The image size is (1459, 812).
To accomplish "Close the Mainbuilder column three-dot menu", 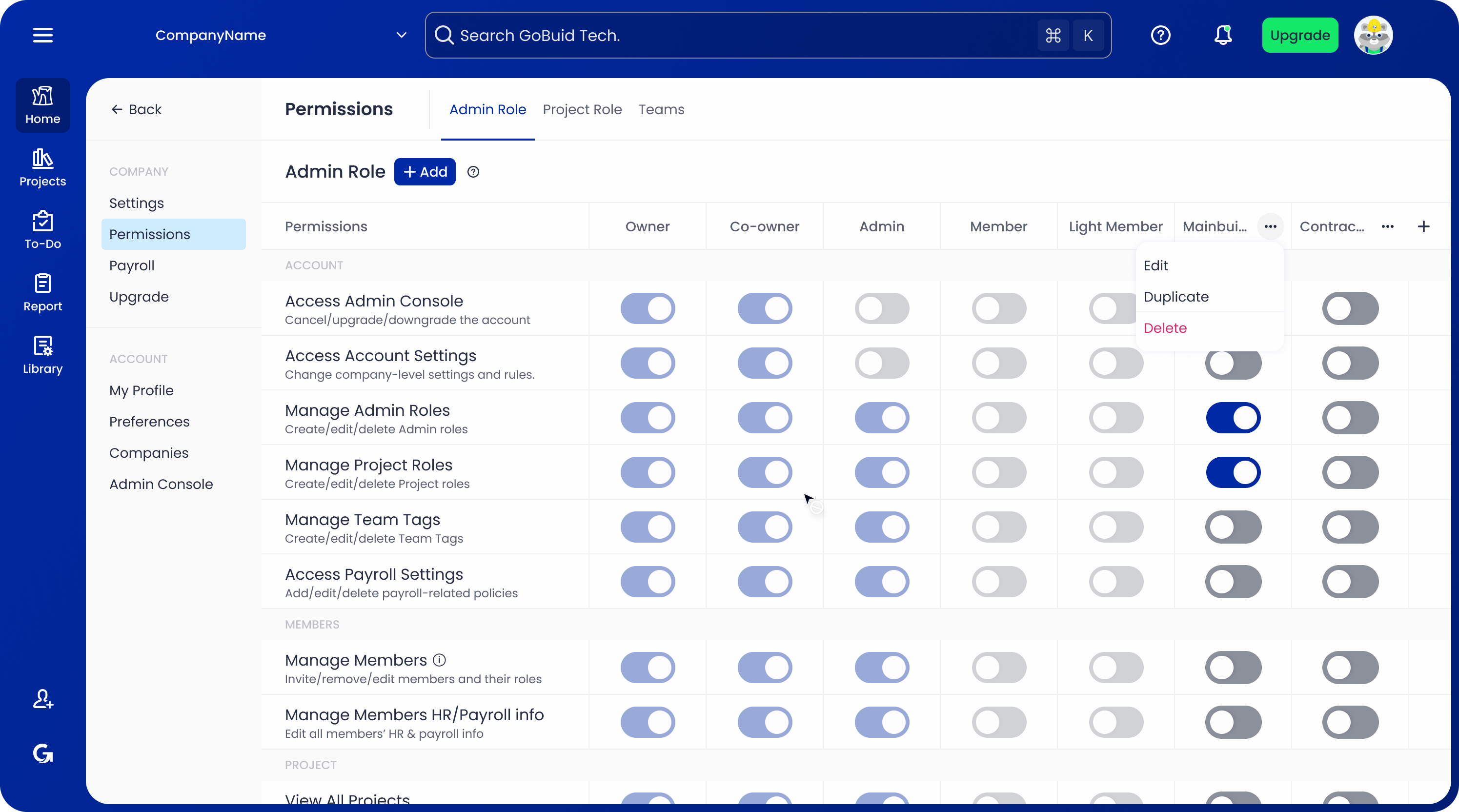I will pyautogui.click(x=1270, y=226).
